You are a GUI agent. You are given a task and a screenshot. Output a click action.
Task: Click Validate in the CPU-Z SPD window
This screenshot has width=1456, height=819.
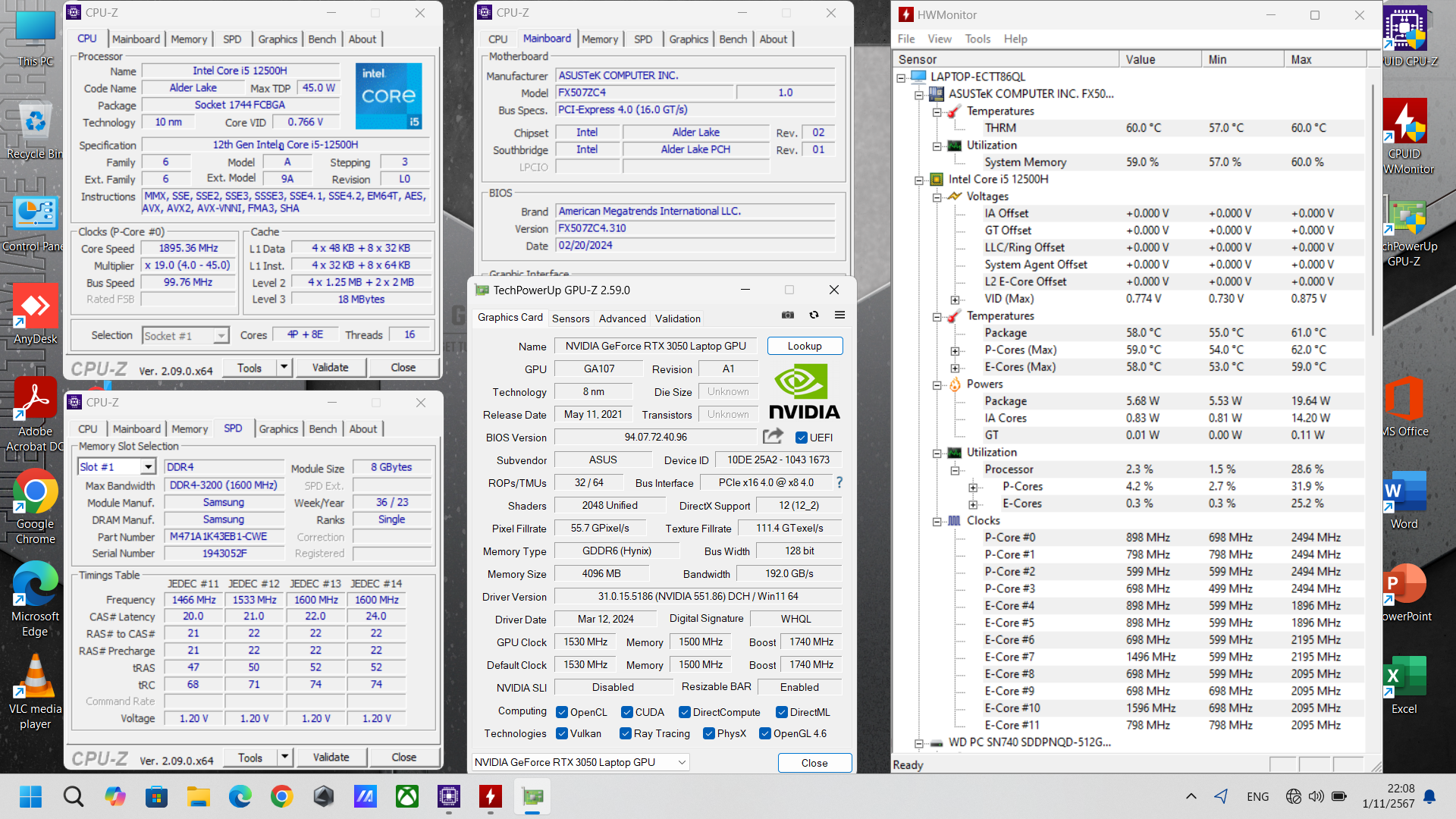331,757
